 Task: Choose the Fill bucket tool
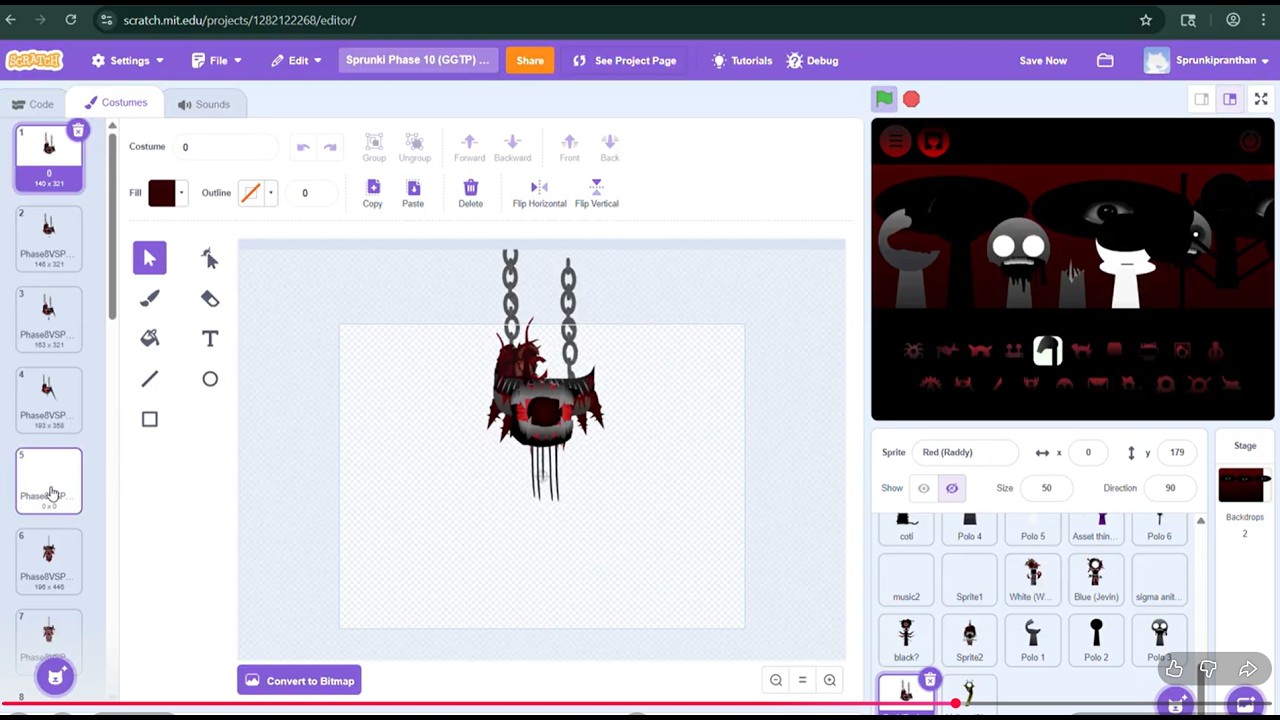(150, 338)
